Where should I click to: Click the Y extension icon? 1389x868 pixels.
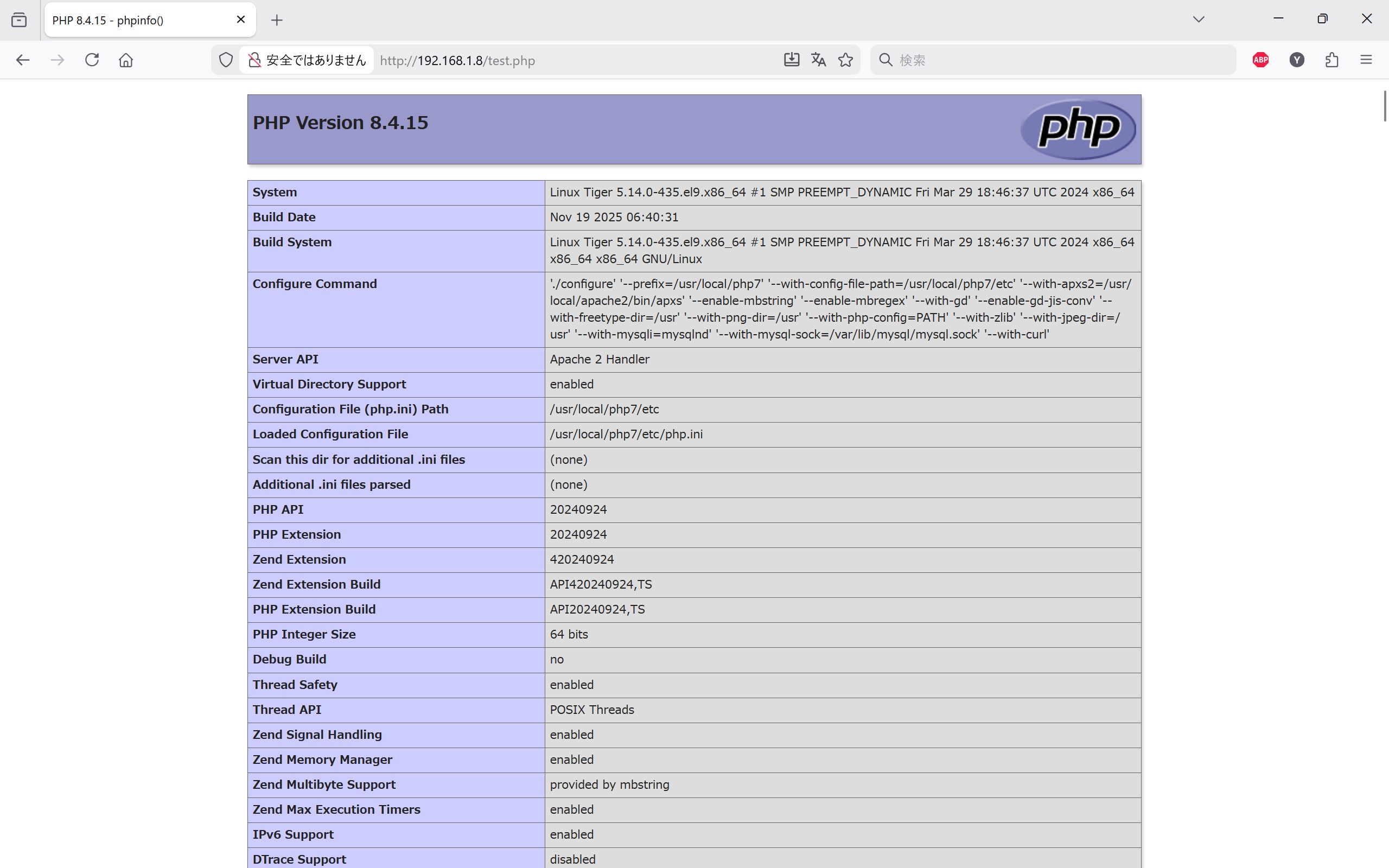[x=1297, y=60]
